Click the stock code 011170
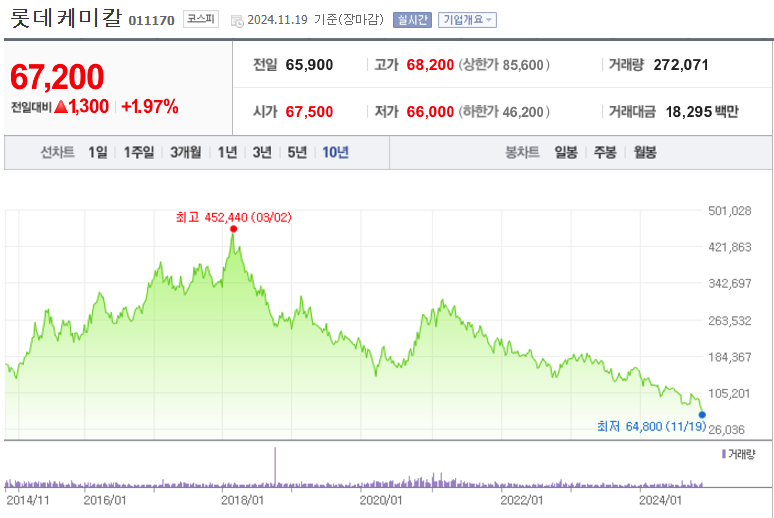Screen dimensions: 774x518 (x=152, y=20)
